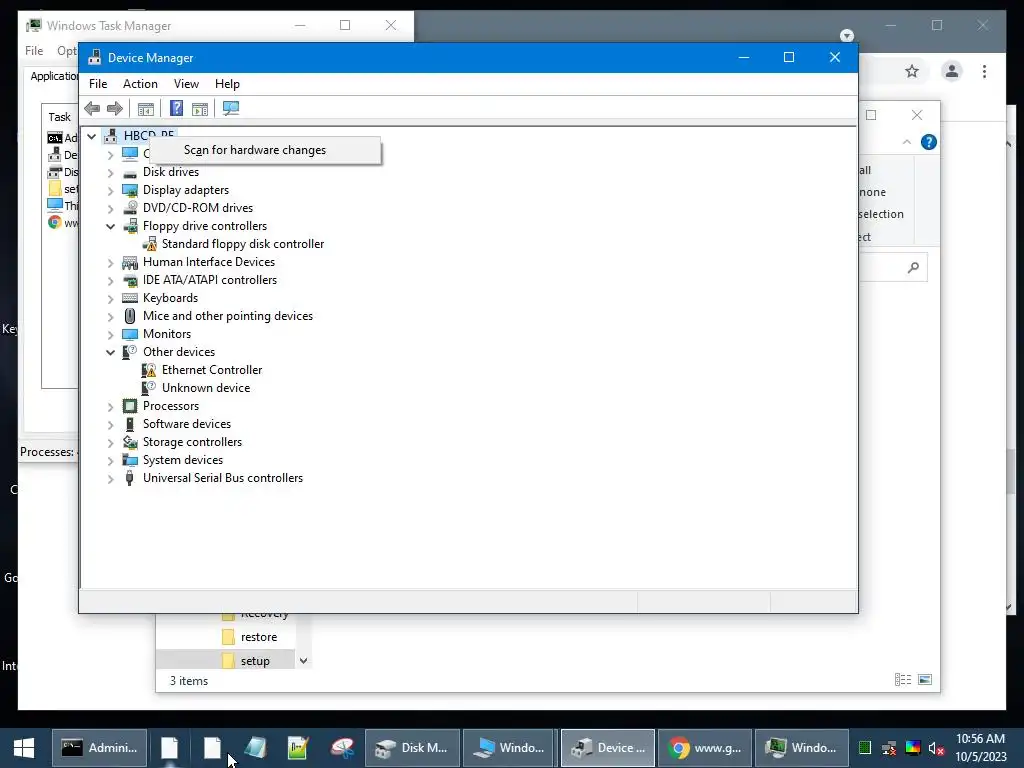Open Help via the blue question mark icon
Image resolution: width=1024 pixels, height=768 pixels.
pos(176,108)
